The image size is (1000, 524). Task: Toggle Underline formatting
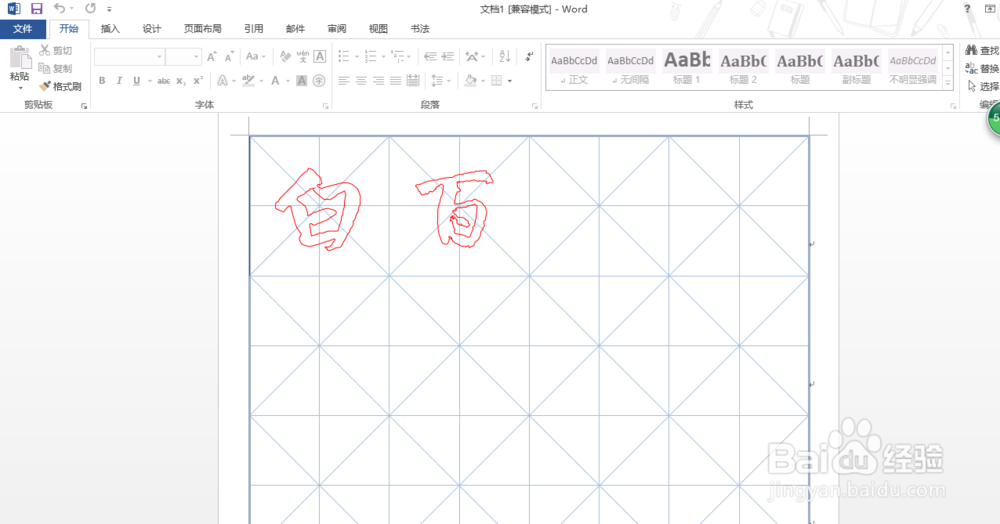point(136,81)
